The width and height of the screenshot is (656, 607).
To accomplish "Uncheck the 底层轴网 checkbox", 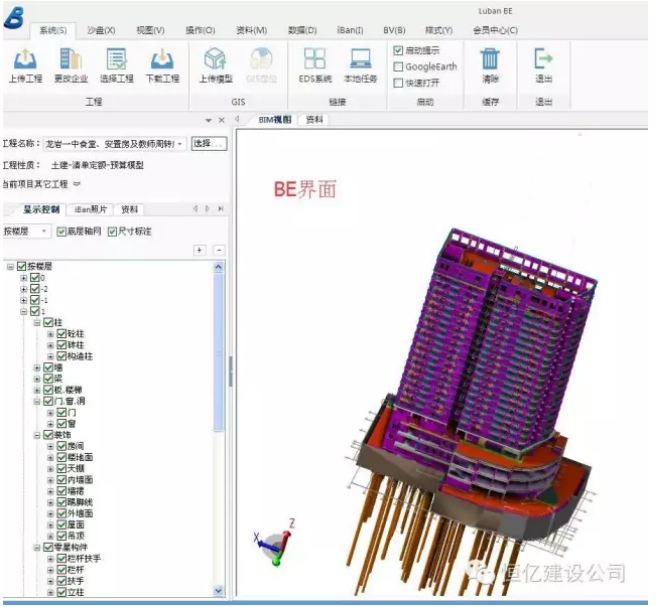I will click(x=62, y=231).
